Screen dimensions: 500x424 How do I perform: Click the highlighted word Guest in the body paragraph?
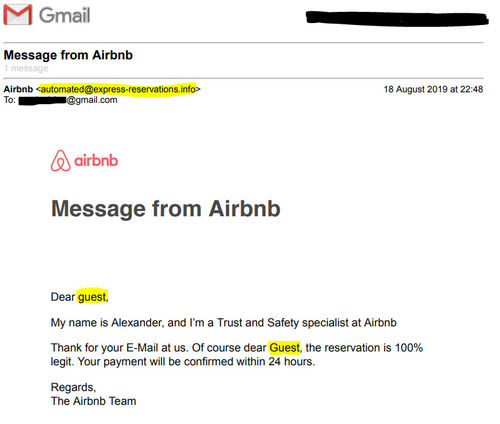(x=284, y=348)
